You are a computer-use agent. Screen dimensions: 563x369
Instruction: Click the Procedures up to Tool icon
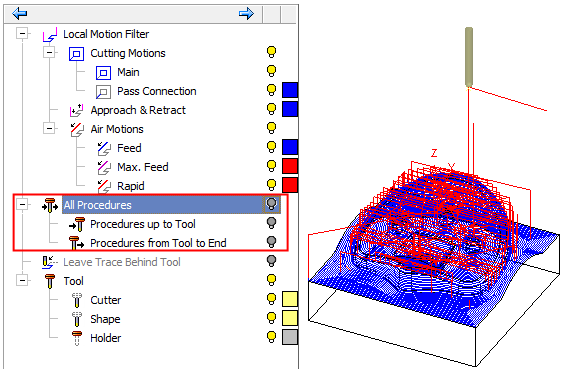pos(77,224)
